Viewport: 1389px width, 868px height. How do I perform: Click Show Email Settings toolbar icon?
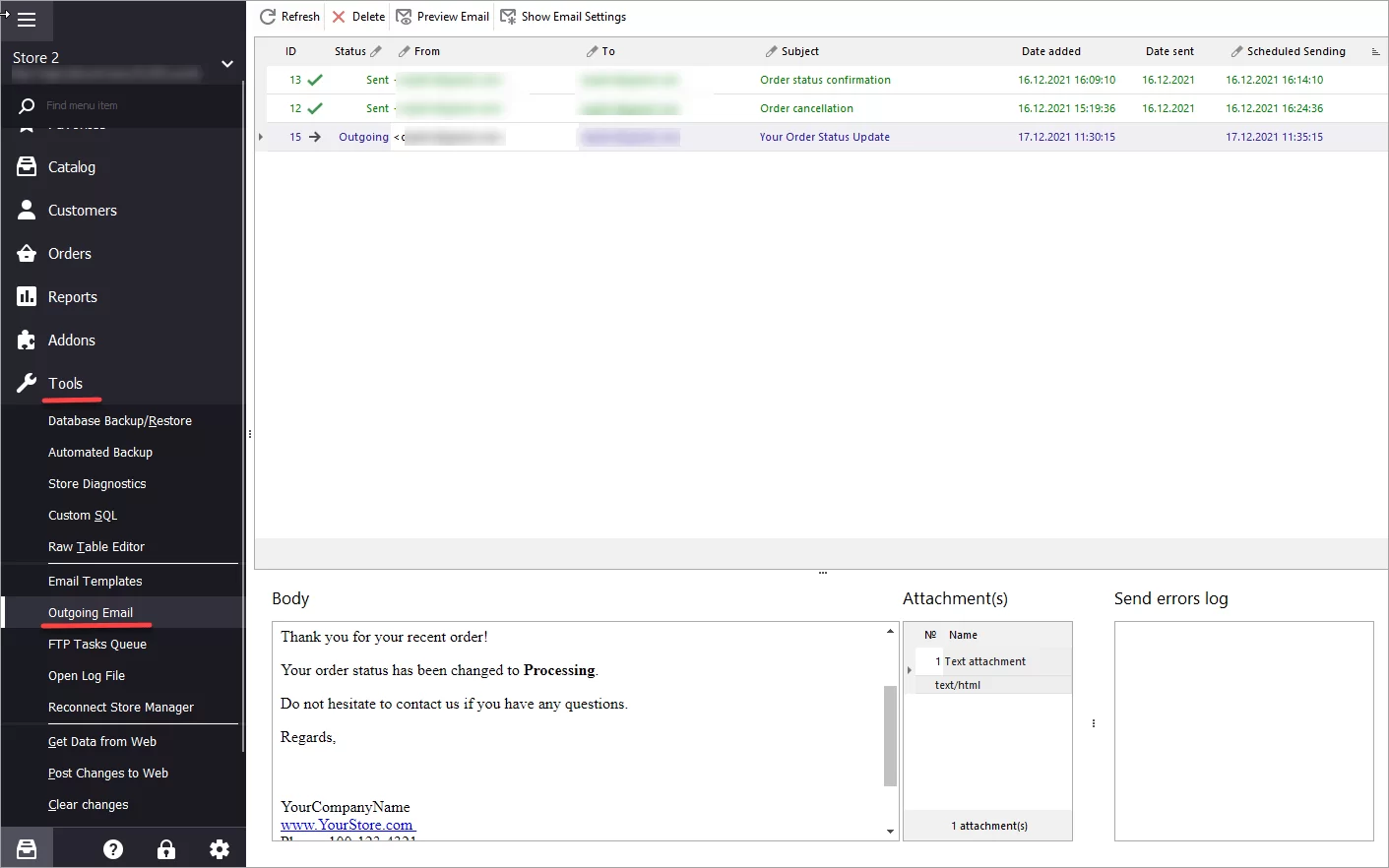pyautogui.click(x=563, y=16)
